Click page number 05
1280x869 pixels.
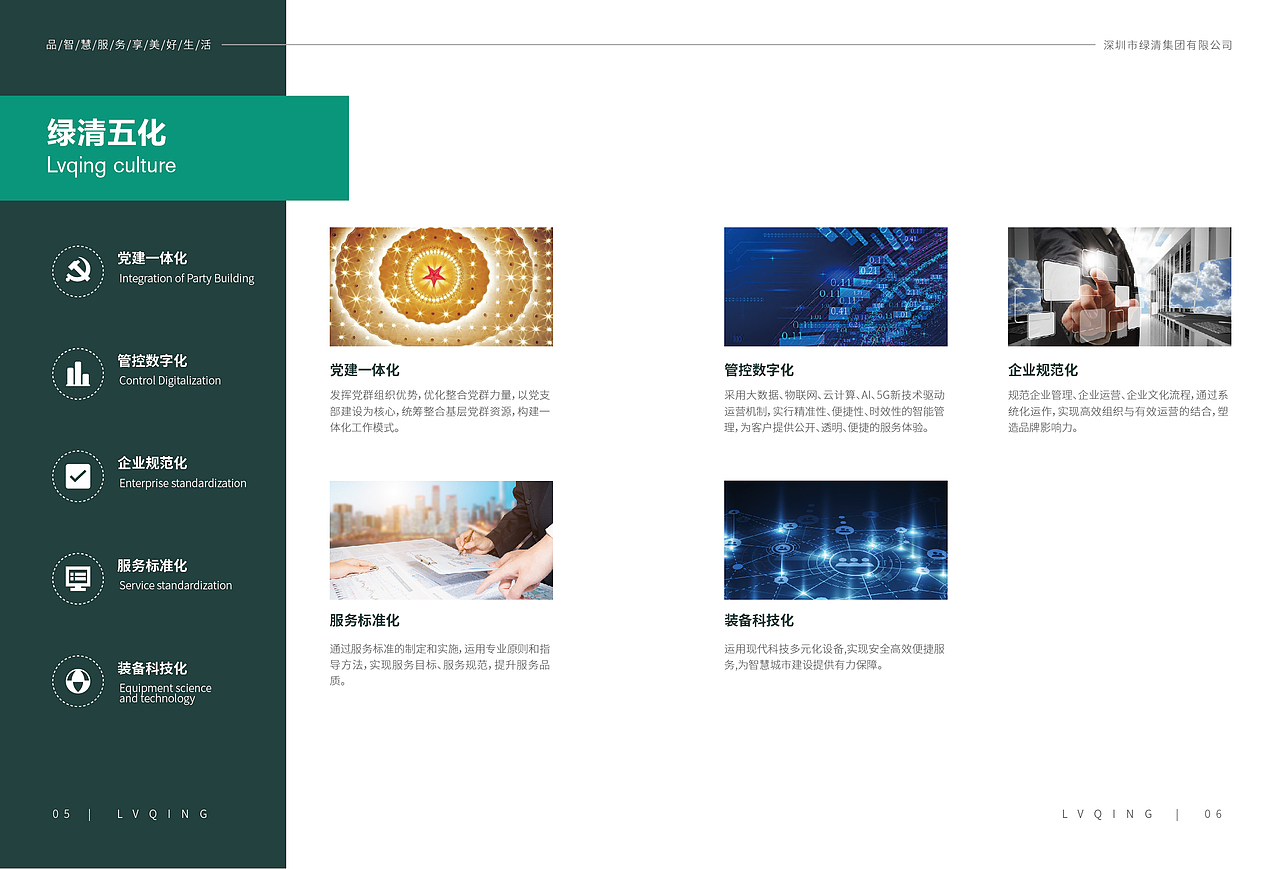click(x=62, y=814)
